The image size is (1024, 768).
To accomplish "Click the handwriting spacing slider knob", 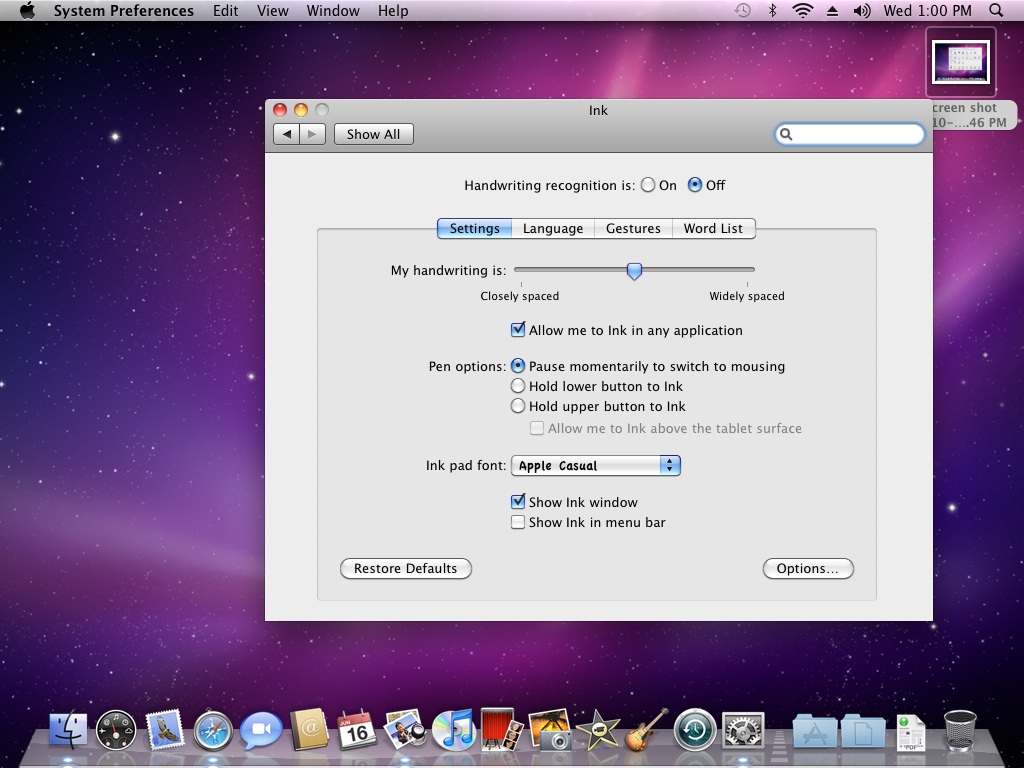I will tap(634, 270).
